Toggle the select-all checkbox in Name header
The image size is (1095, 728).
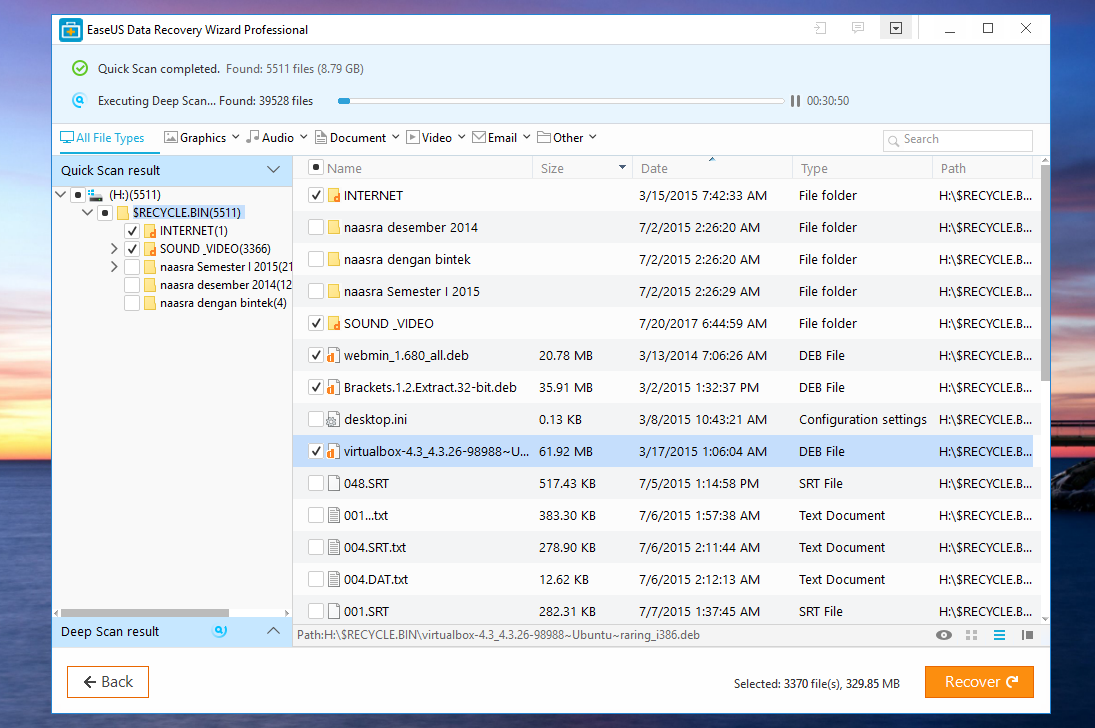(x=316, y=168)
